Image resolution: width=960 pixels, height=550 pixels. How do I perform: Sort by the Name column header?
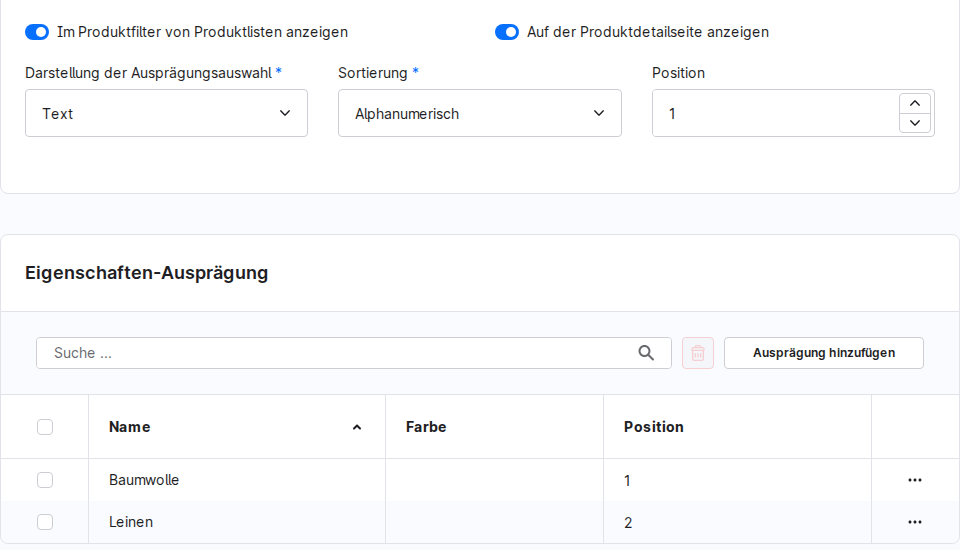(236, 427)
